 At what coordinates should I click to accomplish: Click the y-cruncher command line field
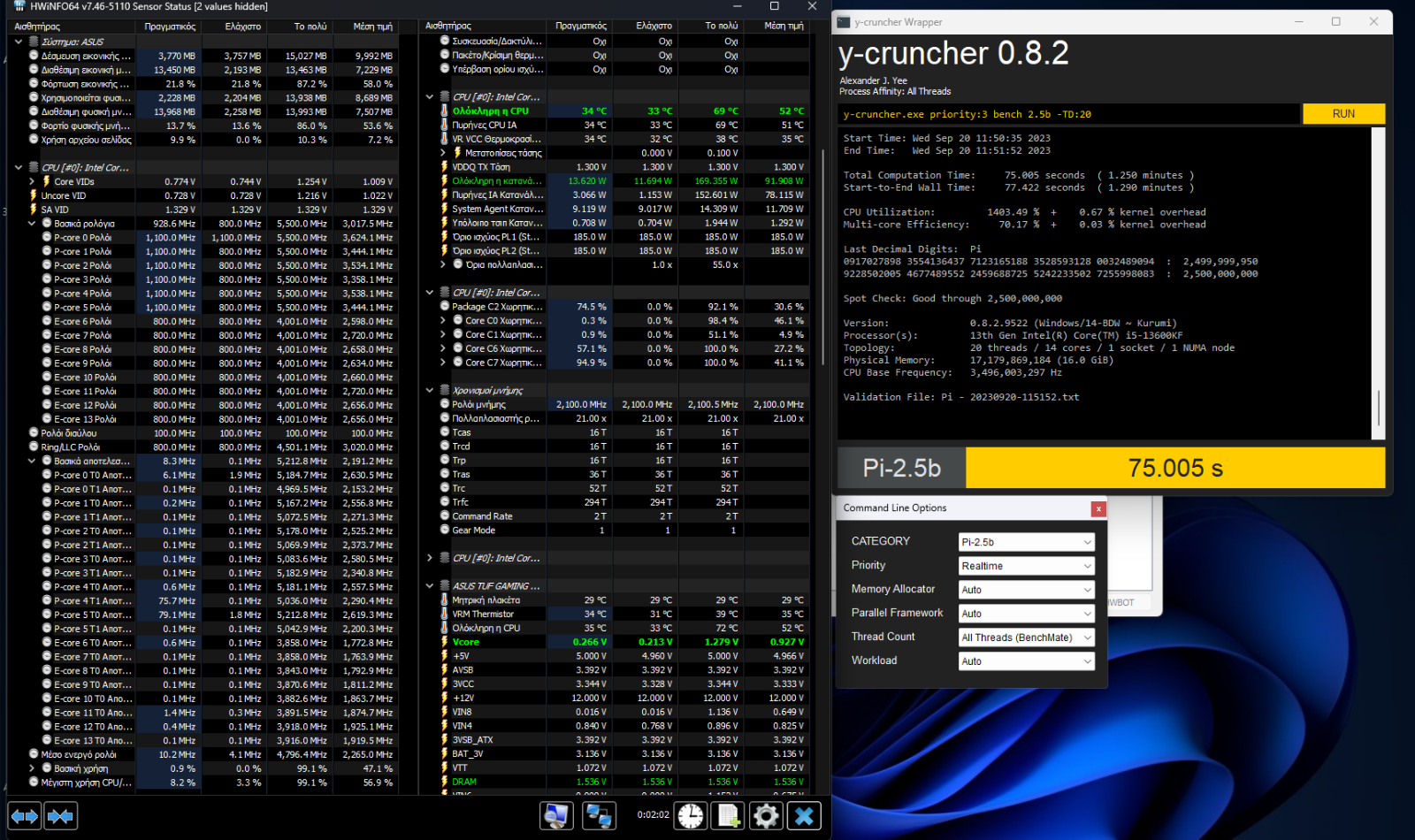(x=1070, y=114)
